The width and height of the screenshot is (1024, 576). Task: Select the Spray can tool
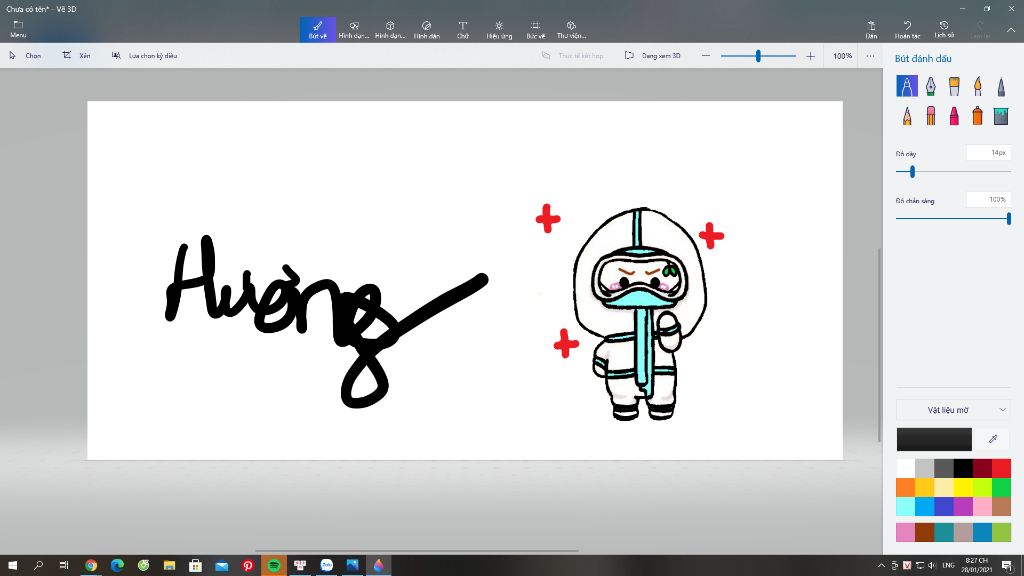point(978,116)
